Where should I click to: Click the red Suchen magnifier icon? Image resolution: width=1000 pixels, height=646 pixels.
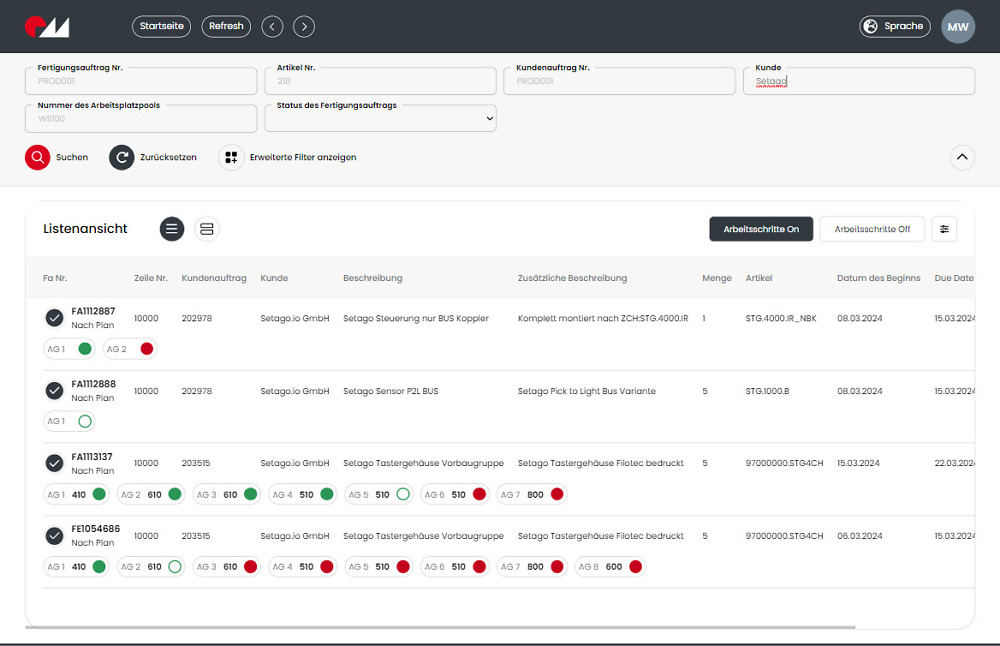tap(37, 157)
